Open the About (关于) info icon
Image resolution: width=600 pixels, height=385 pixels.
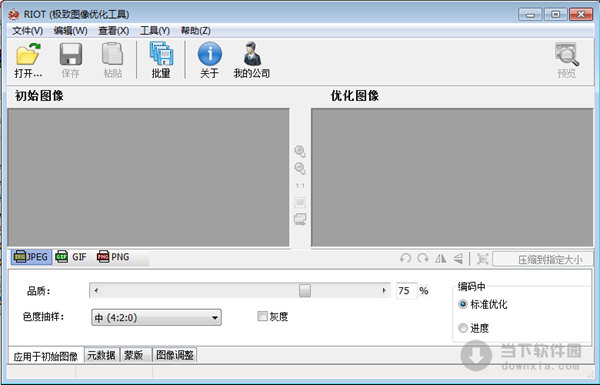tap(210, 54)
